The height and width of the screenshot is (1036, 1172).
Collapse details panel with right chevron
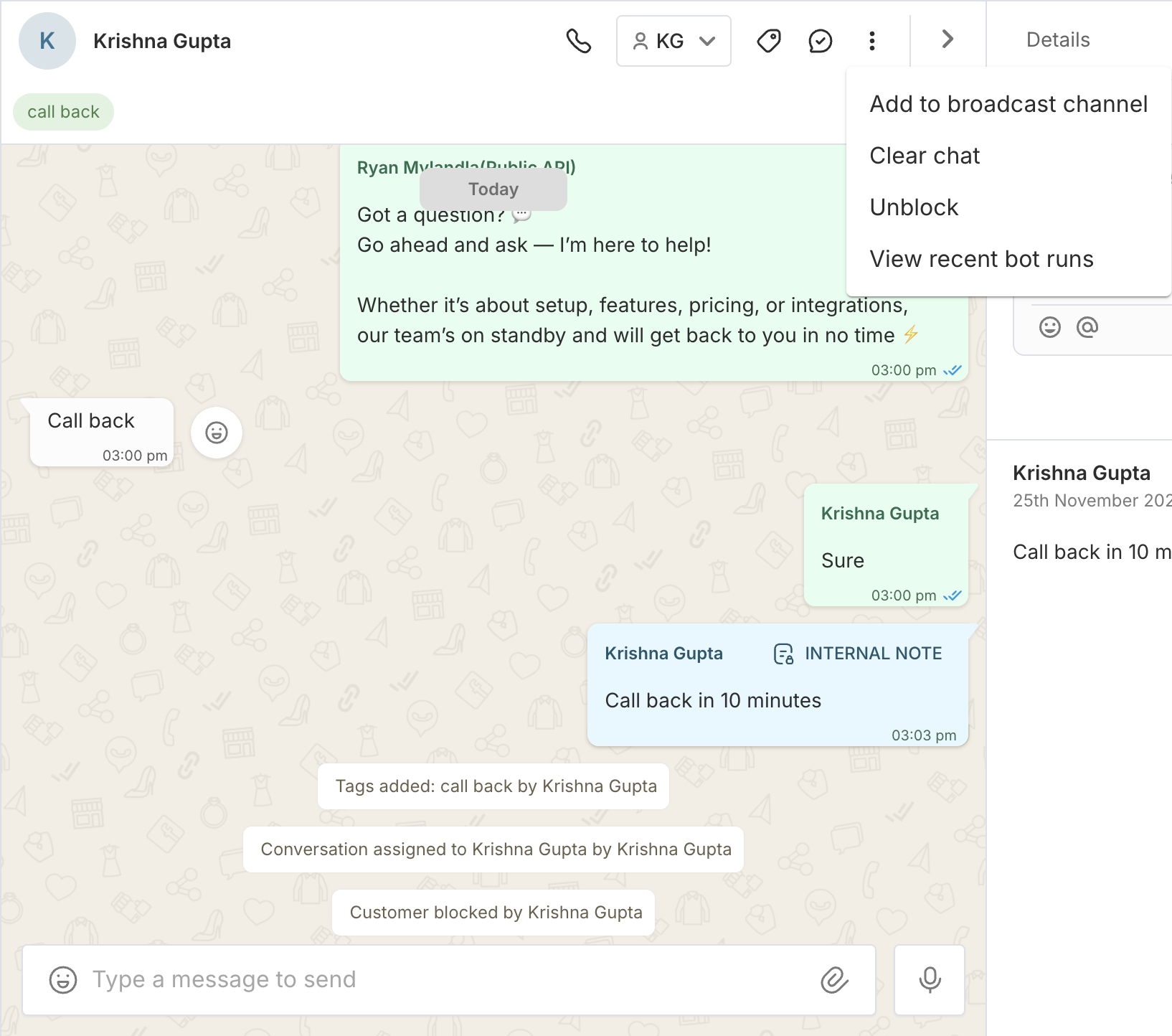click(947, 39)
